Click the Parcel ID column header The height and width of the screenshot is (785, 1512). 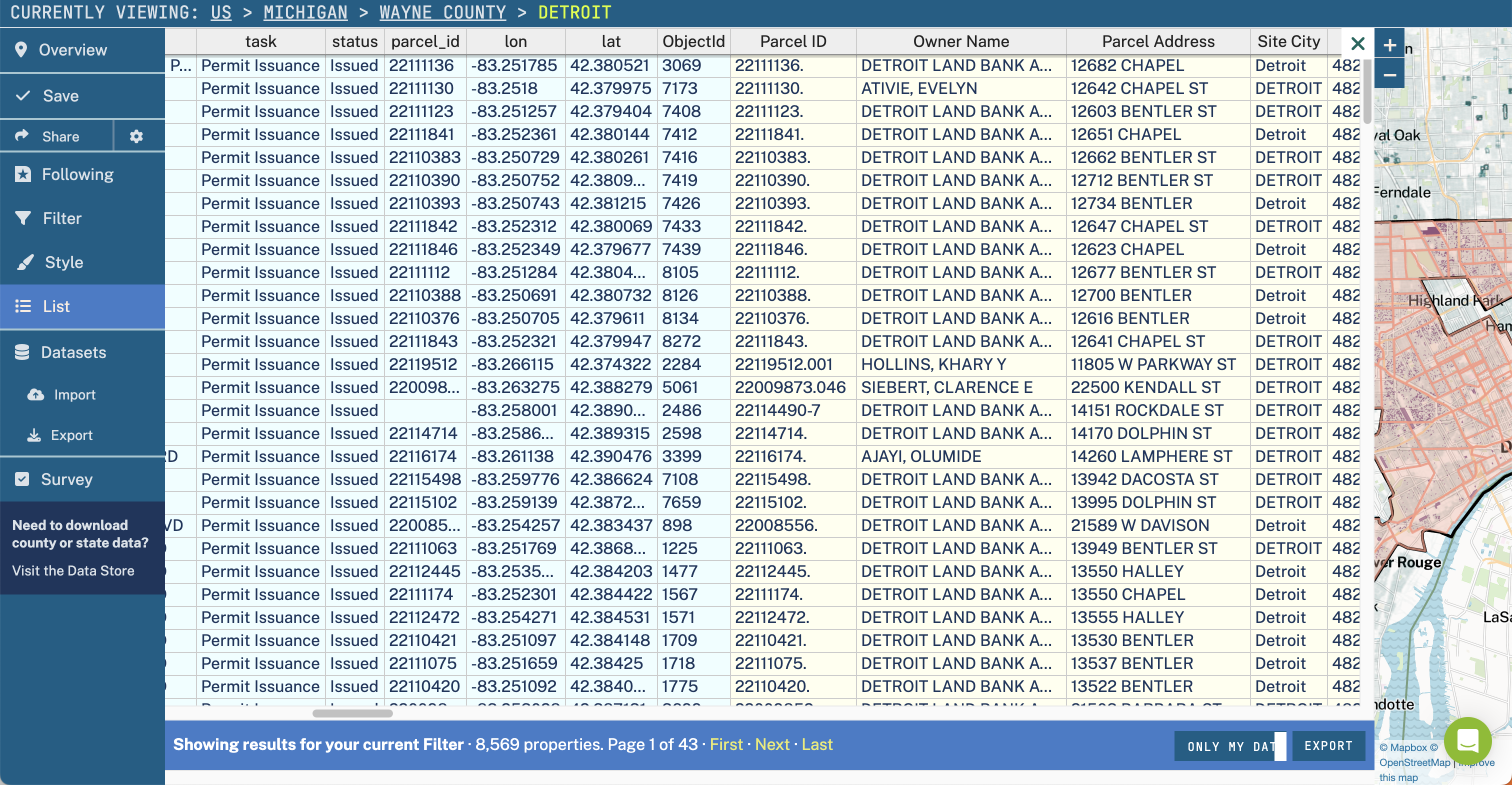793,41
